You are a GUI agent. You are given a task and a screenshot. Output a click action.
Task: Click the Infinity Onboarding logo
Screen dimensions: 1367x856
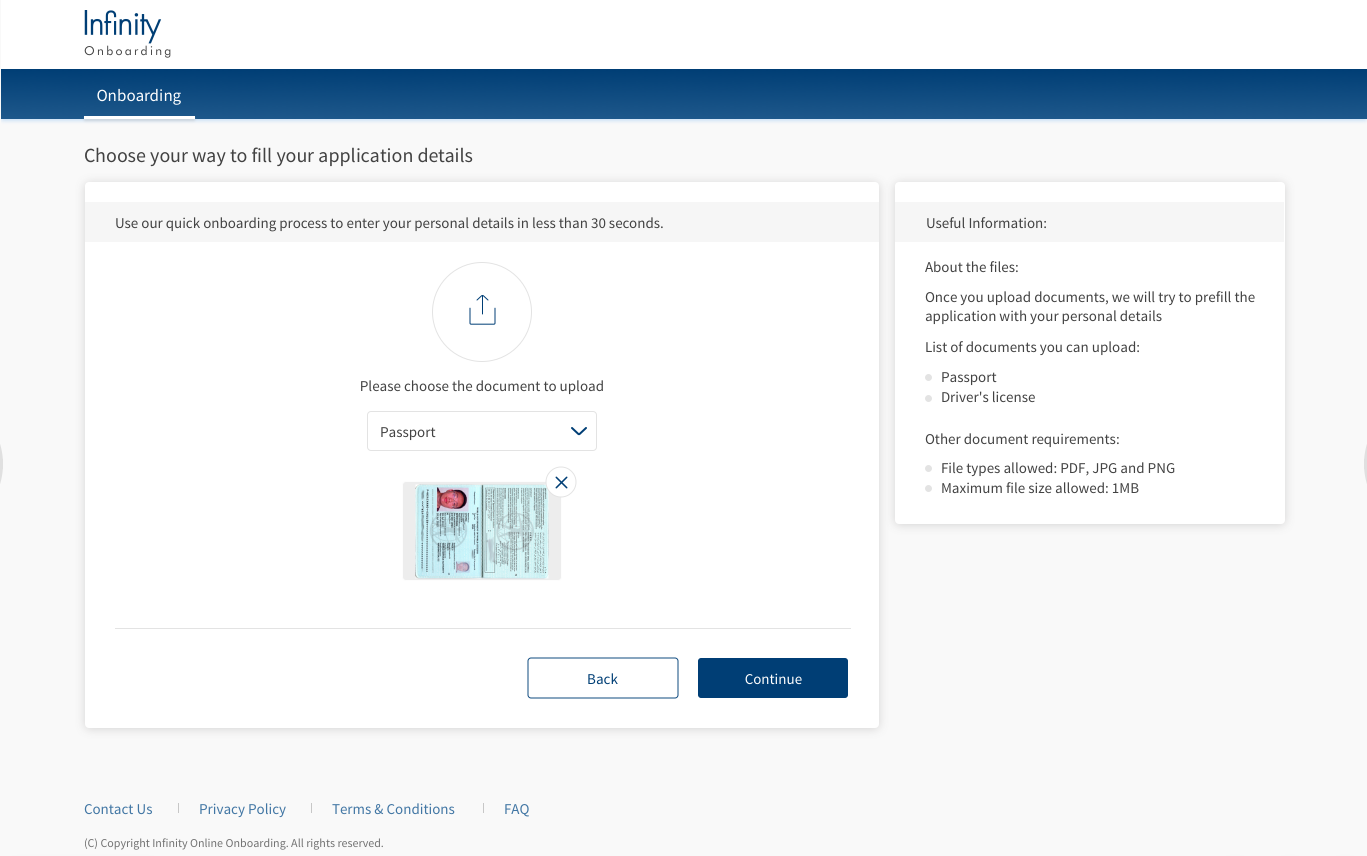click(127, 34)
